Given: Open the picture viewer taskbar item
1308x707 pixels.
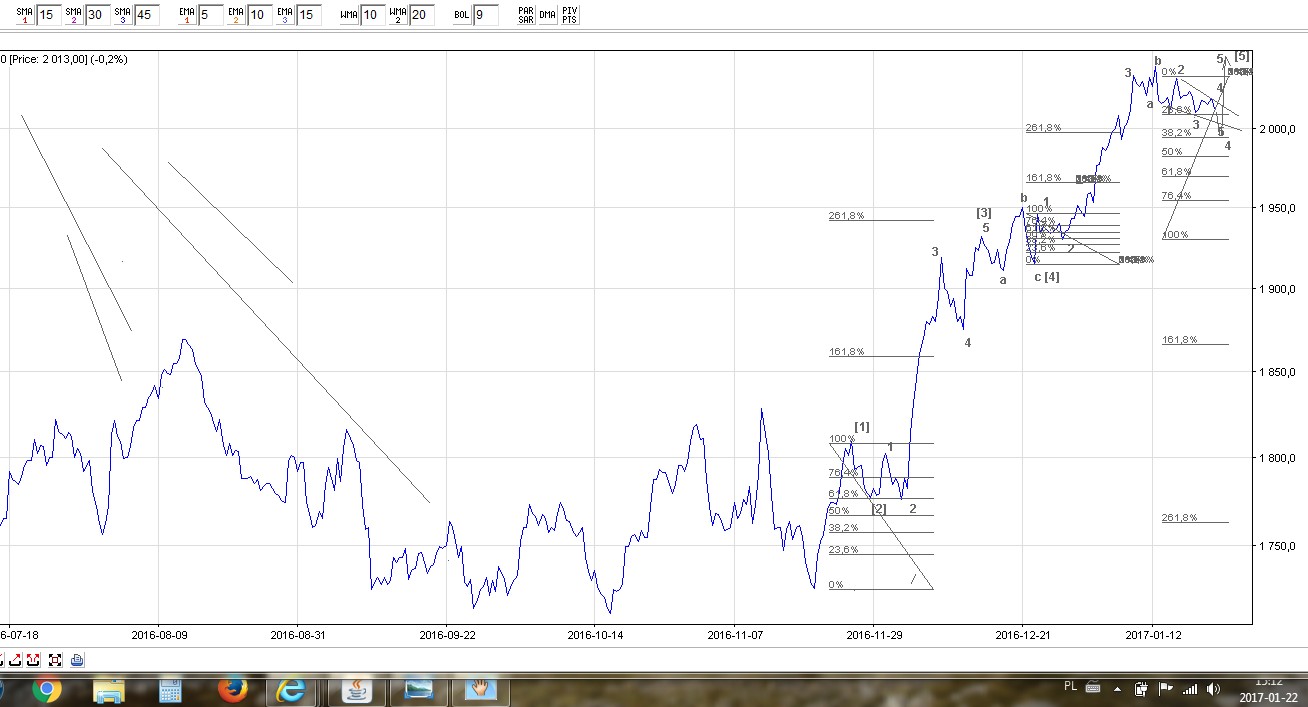Looking at the screenshot, I should (418, 689).
